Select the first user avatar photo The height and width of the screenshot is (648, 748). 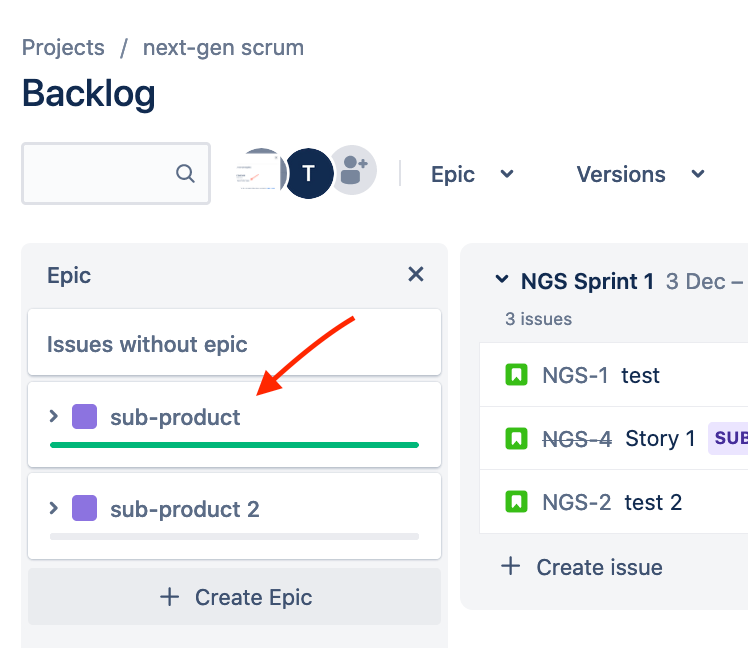click(x=259, y=173)
